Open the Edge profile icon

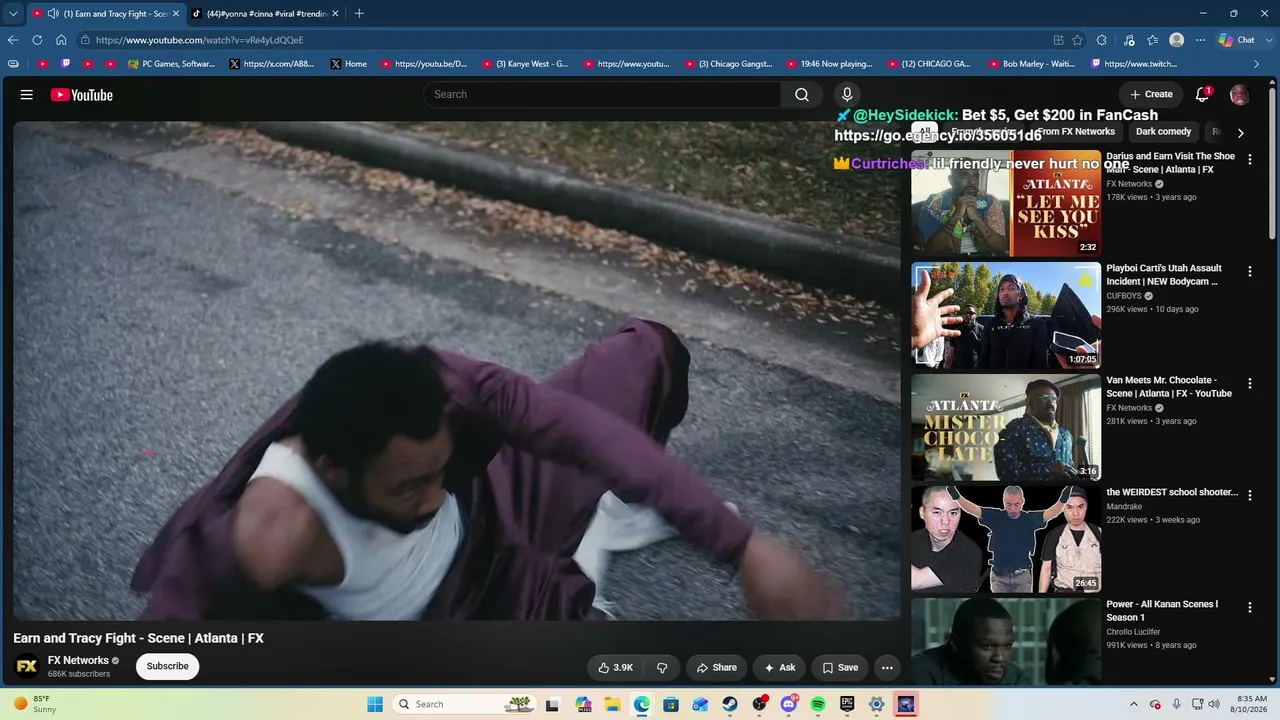click(x=1177, y=40)
